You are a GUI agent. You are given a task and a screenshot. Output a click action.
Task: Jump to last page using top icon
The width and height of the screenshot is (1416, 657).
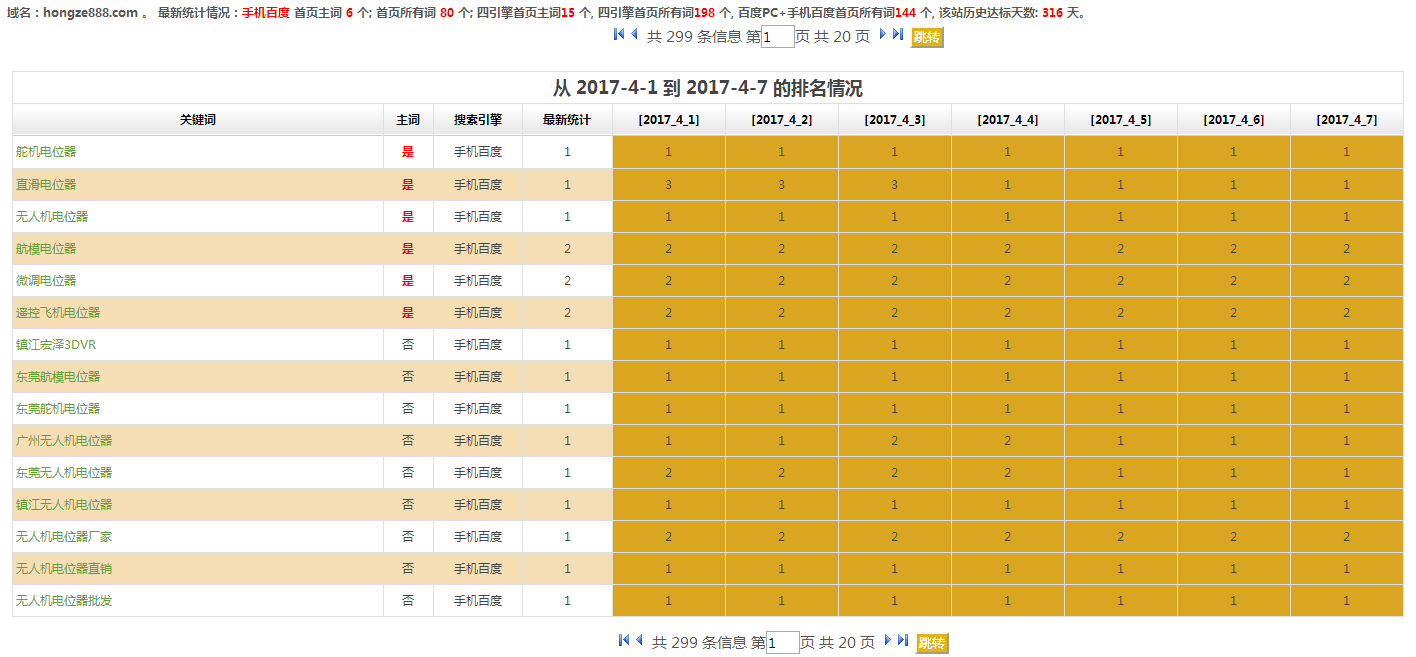pyautogui.click(x=898, y=34)
